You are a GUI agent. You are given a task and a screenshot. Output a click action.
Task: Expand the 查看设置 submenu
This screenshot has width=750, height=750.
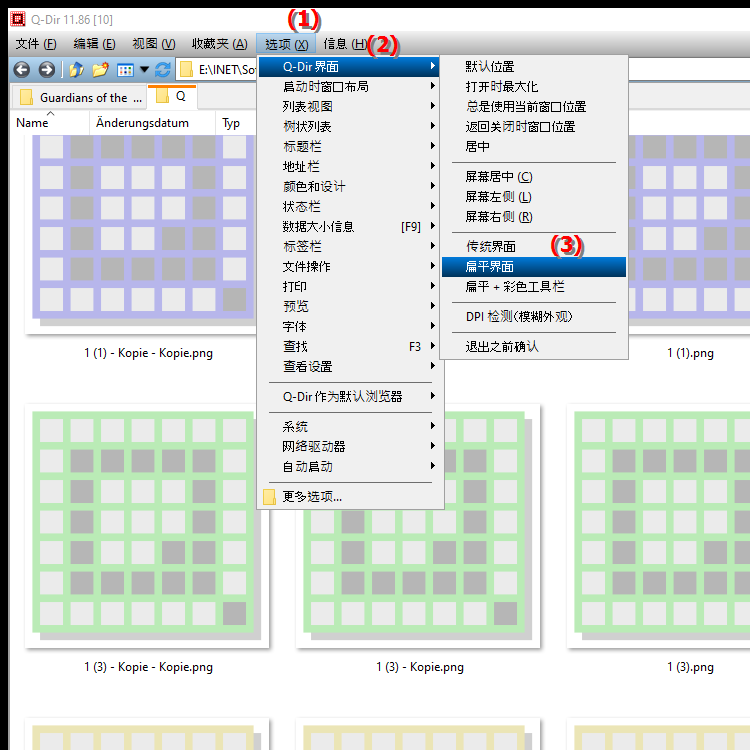tap(350, 367)
